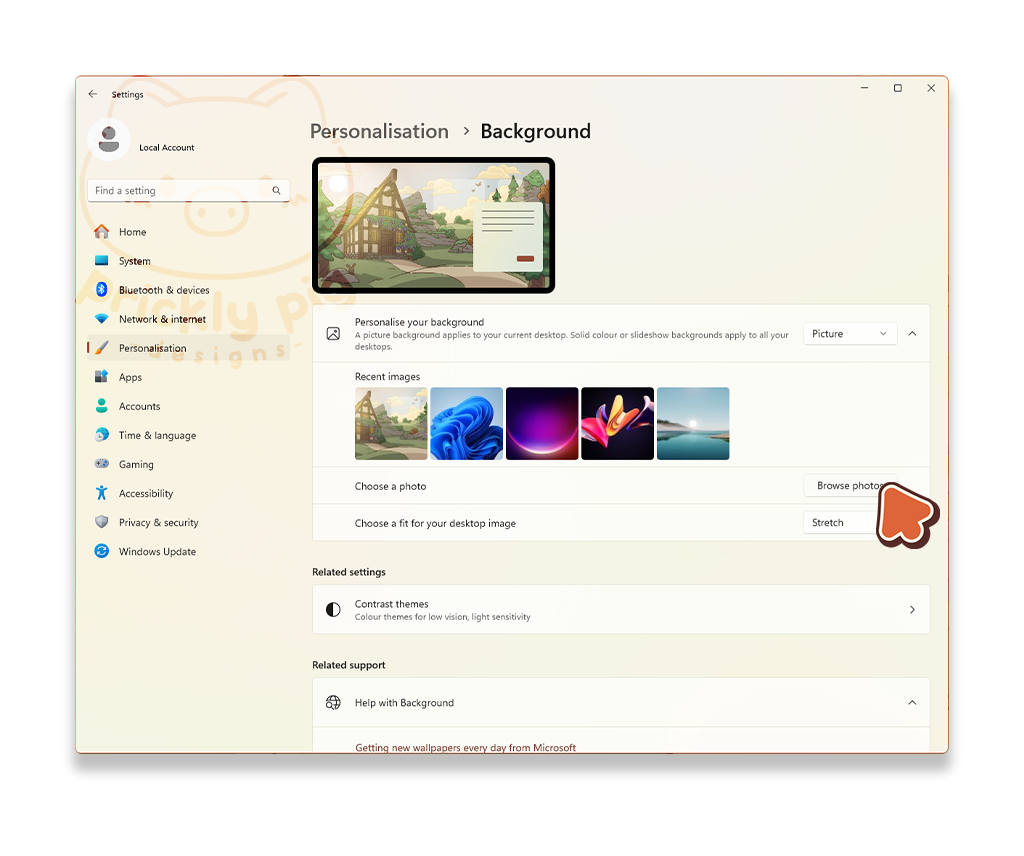
Task: Open the wallpapers from Microsoft link
Action: pyautogui.click(x=465, y=748)
